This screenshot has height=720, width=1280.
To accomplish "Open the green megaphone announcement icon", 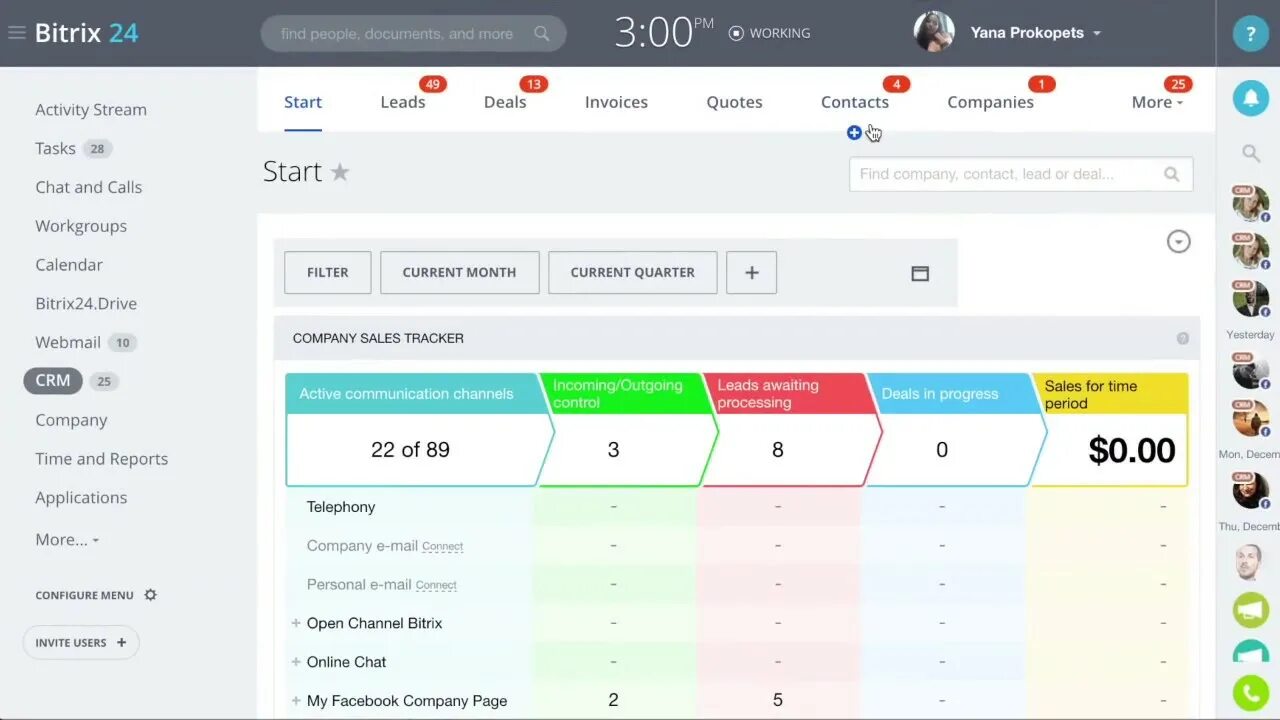I will [x=1250, y=610].
